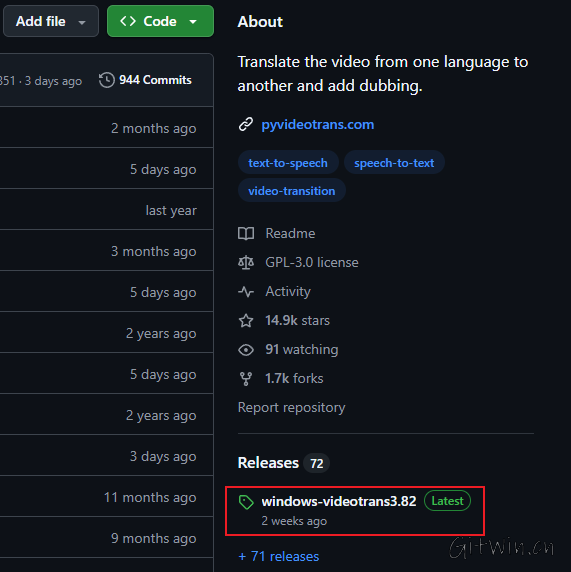The height and width of the screenshot is (572, 571).
Task: Click the eye icon next to 91 watching
Action: [246, 350]
